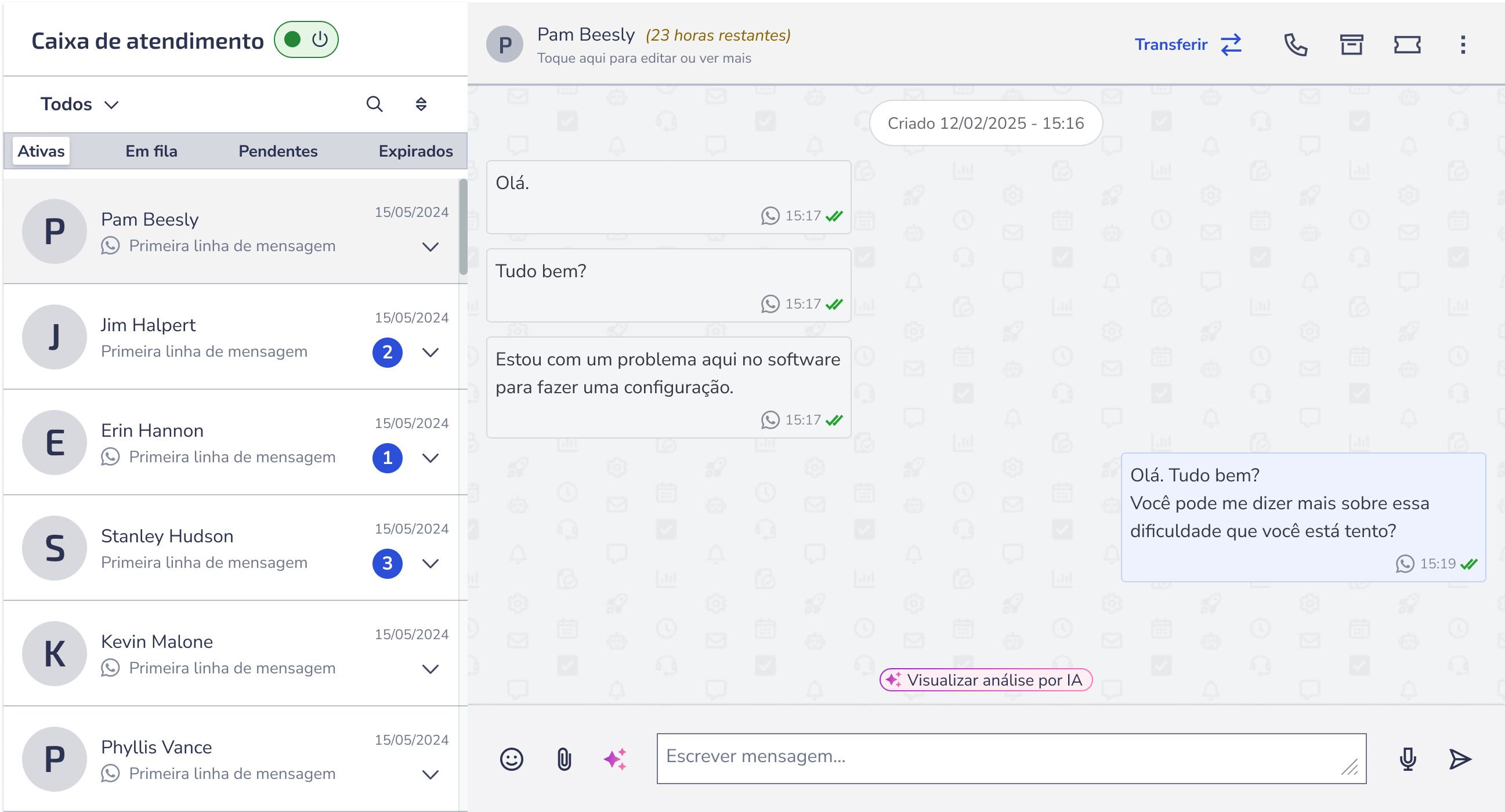Expand Jim Halpert conversation chevron
This screenshot has width=1505, height=812.
point(430,352)
